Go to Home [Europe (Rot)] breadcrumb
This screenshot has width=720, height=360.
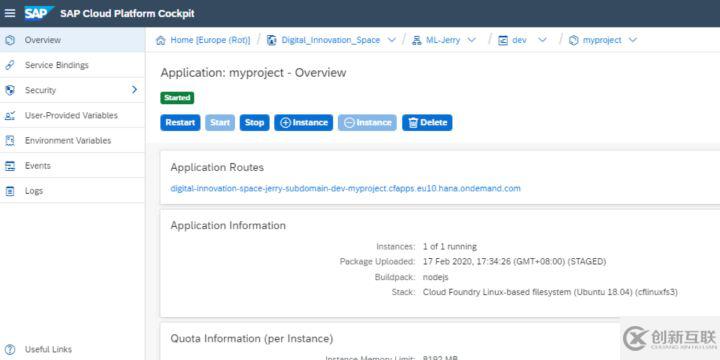[210, 40]
